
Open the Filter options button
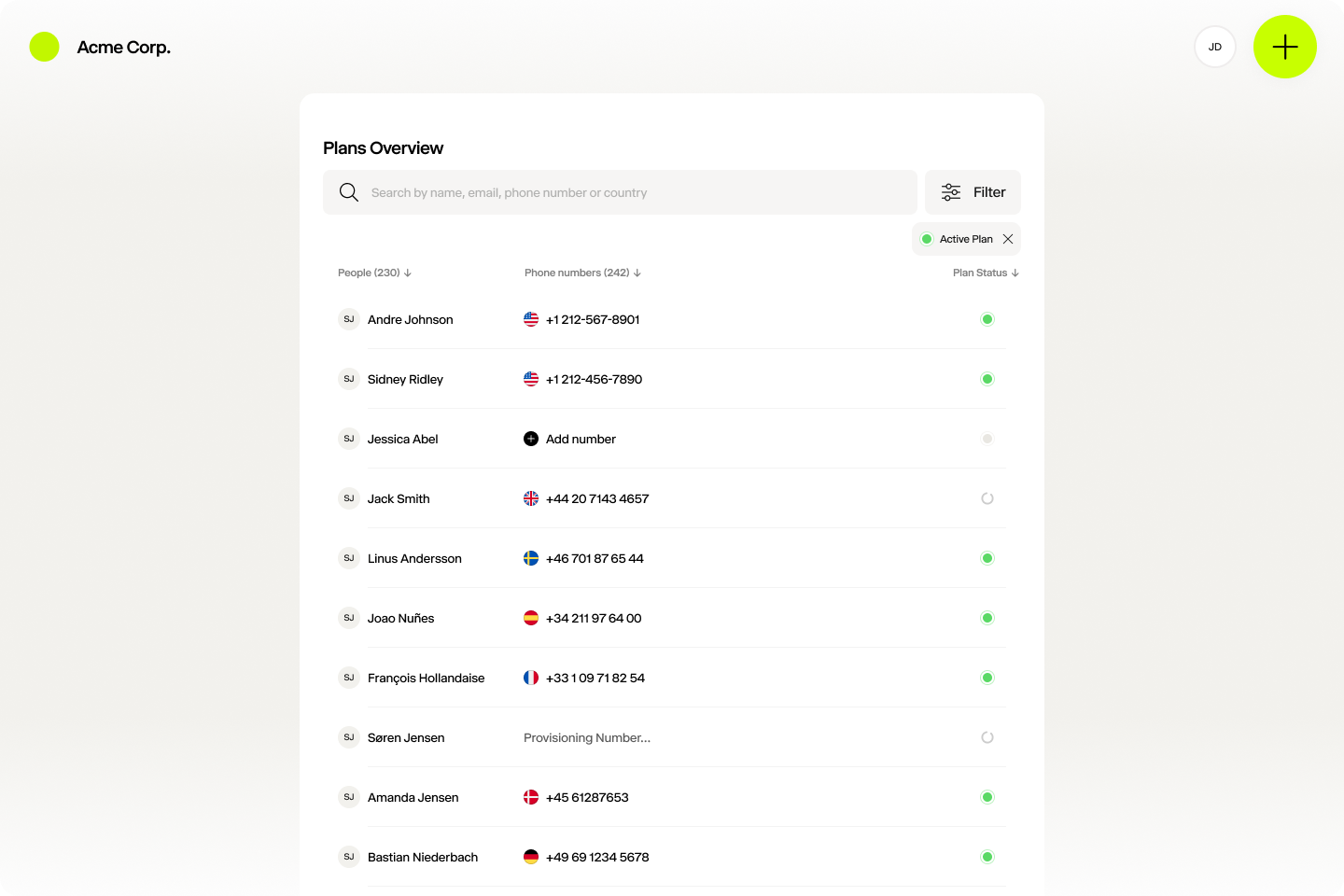point(973,192)
